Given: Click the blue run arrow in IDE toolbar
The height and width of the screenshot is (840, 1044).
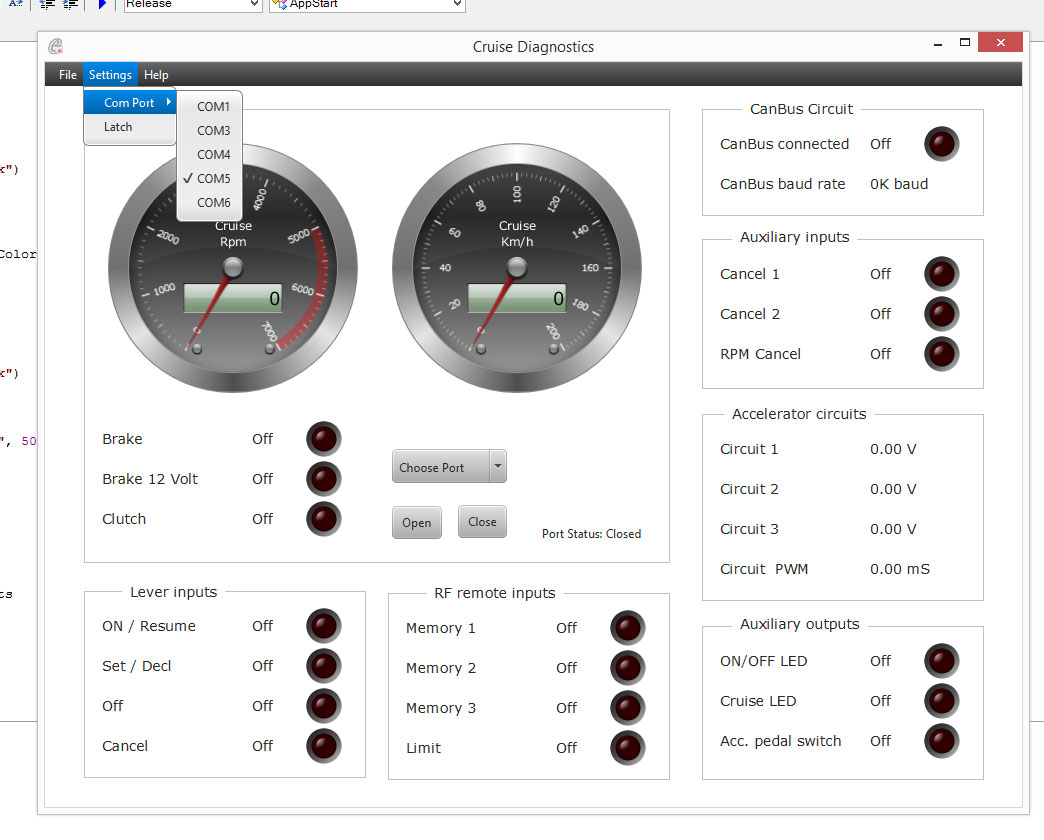Looking at the screenshot, I should pyautogui.click(x=102, y=5).
